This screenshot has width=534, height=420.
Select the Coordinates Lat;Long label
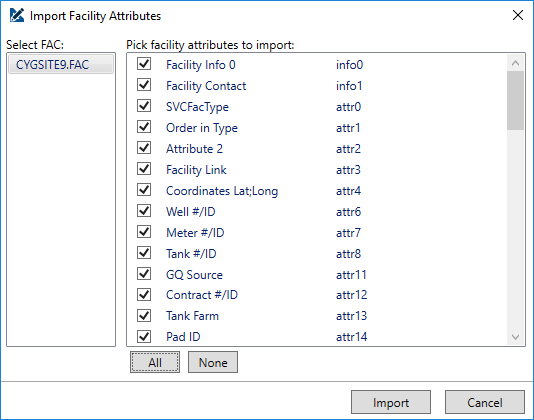[222, 191]
